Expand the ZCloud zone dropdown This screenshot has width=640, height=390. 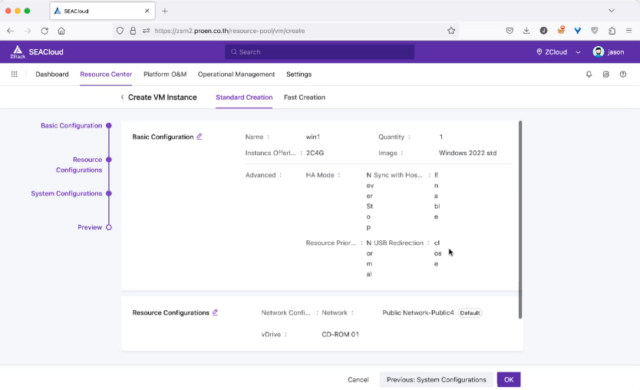(558, 52)
